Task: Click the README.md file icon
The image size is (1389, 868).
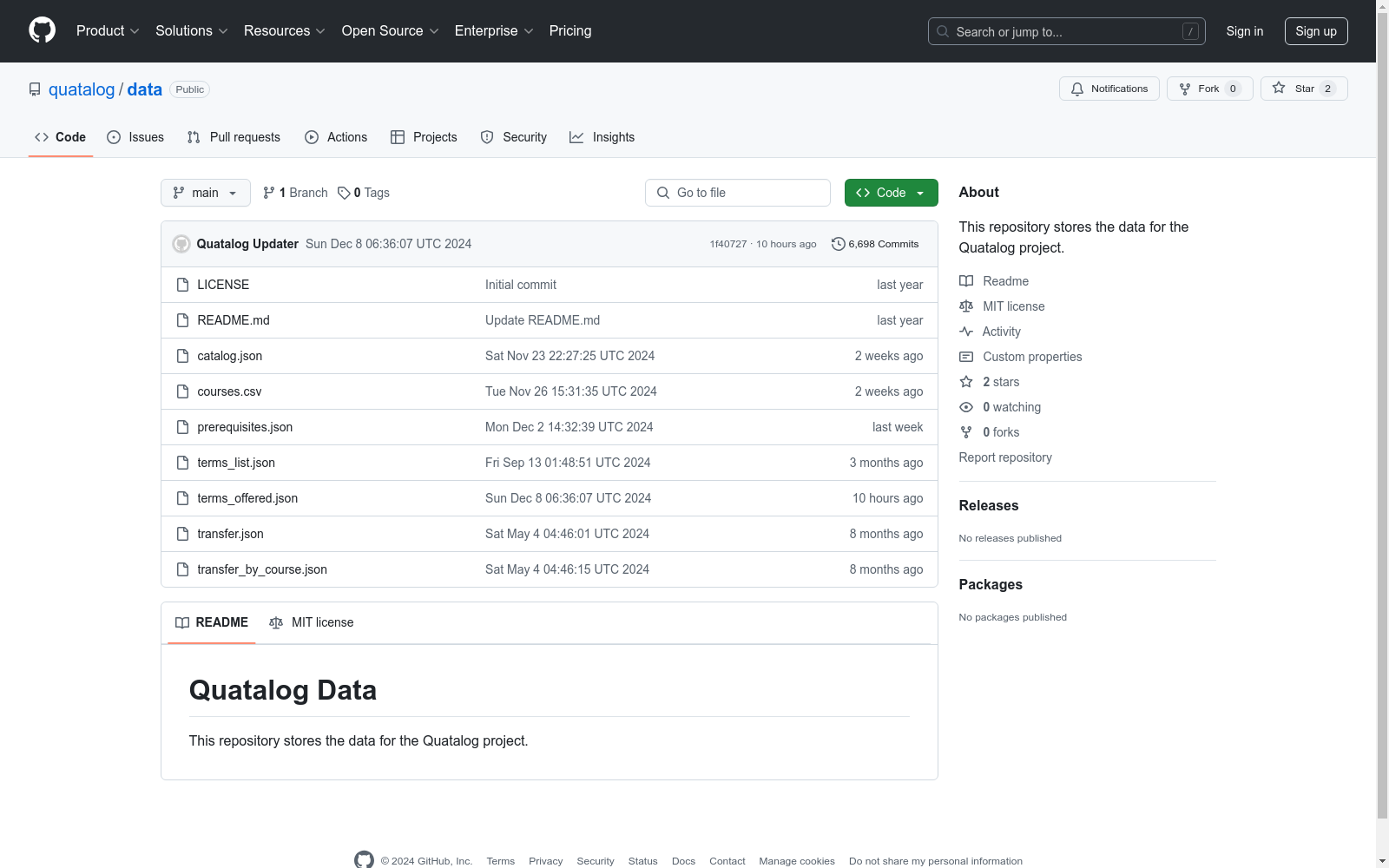Action: [x=182, y=320]
